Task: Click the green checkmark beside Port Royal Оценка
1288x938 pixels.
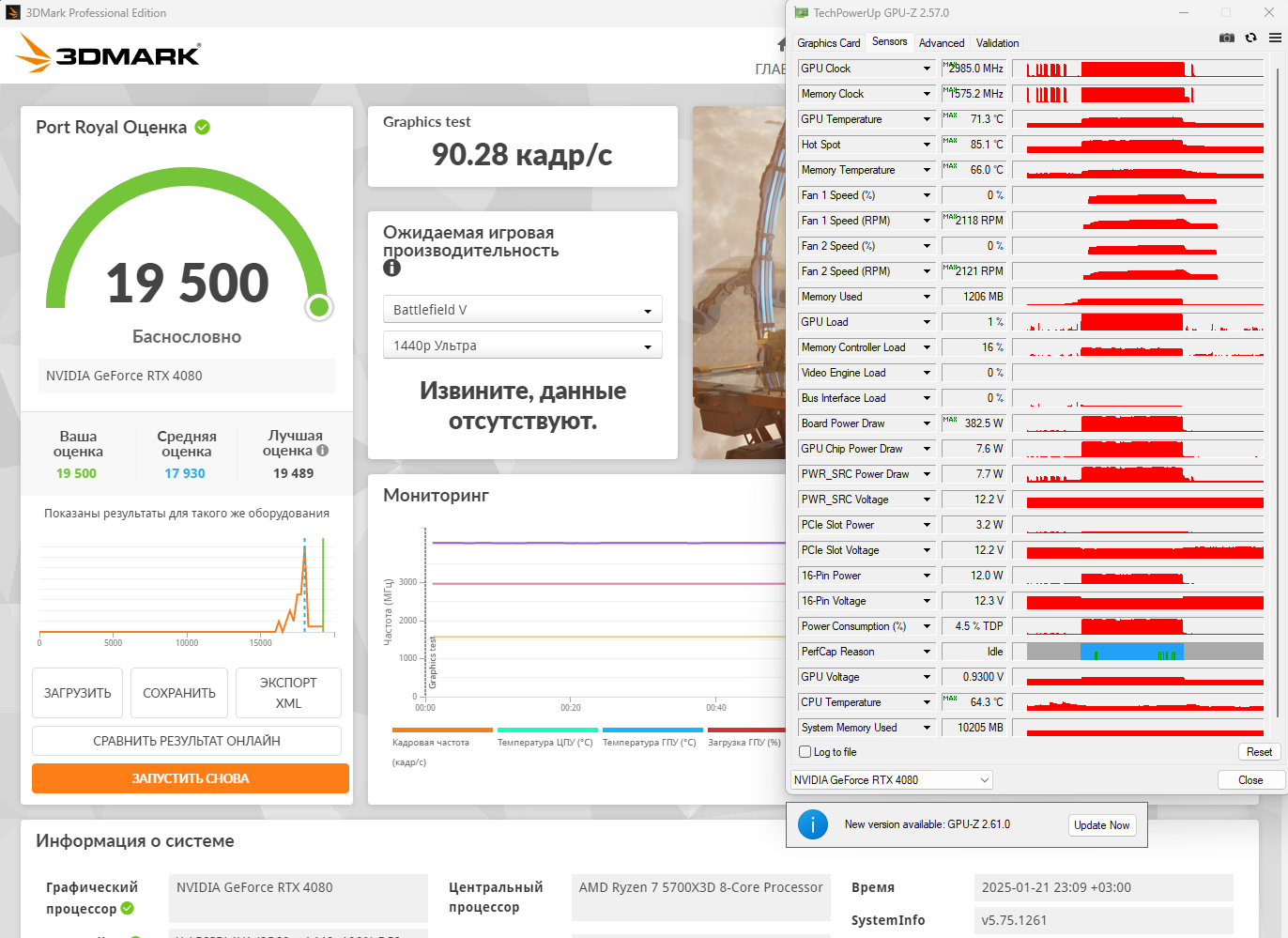Action: click(x=202, y=127)
